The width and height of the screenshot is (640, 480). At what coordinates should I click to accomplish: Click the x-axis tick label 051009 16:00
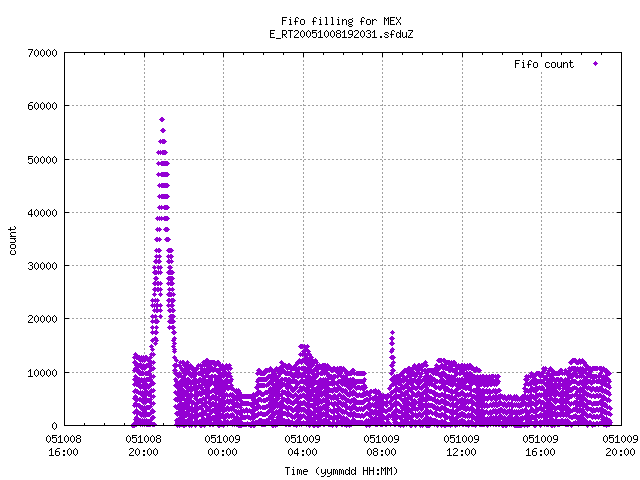pyautogui.click(x=541, y=446)
